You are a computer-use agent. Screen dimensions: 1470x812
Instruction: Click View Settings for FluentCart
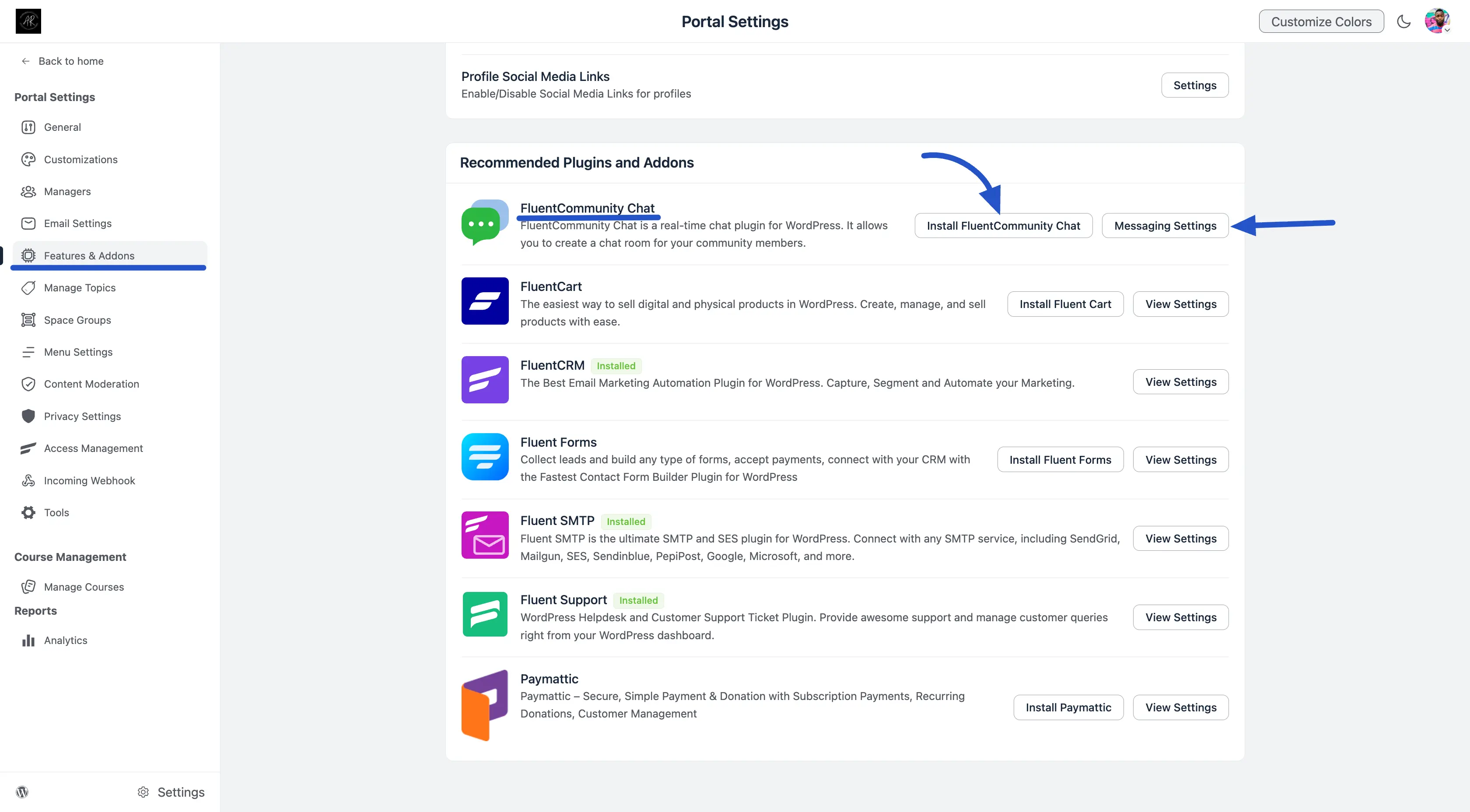pos(1181,304)
